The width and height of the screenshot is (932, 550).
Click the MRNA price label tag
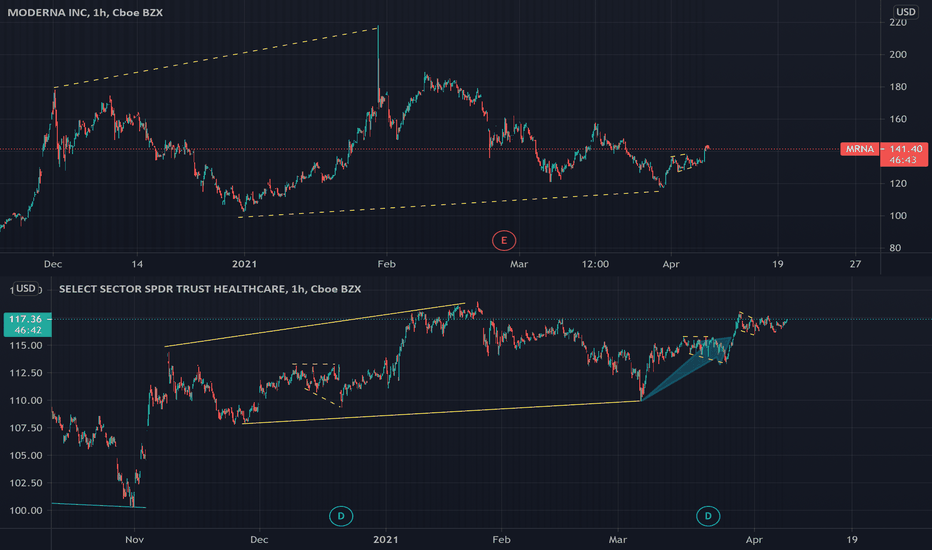click(x=859, y=149)
